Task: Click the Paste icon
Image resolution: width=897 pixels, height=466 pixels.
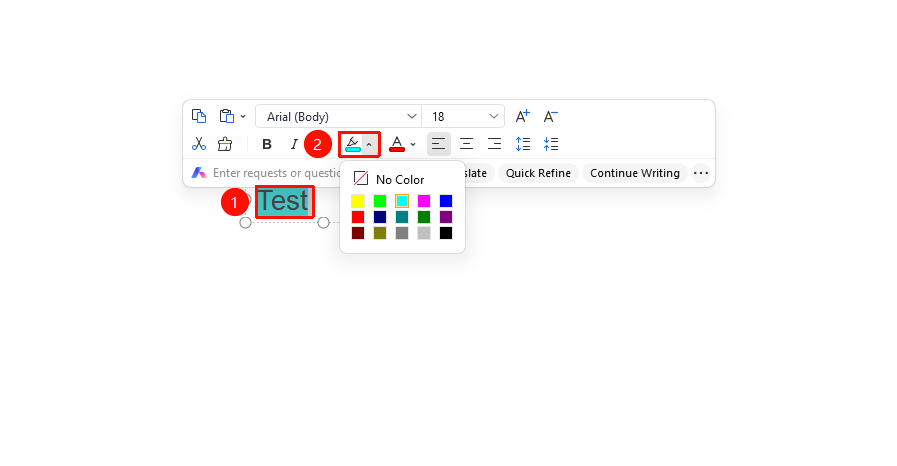Action: point(227,116)
